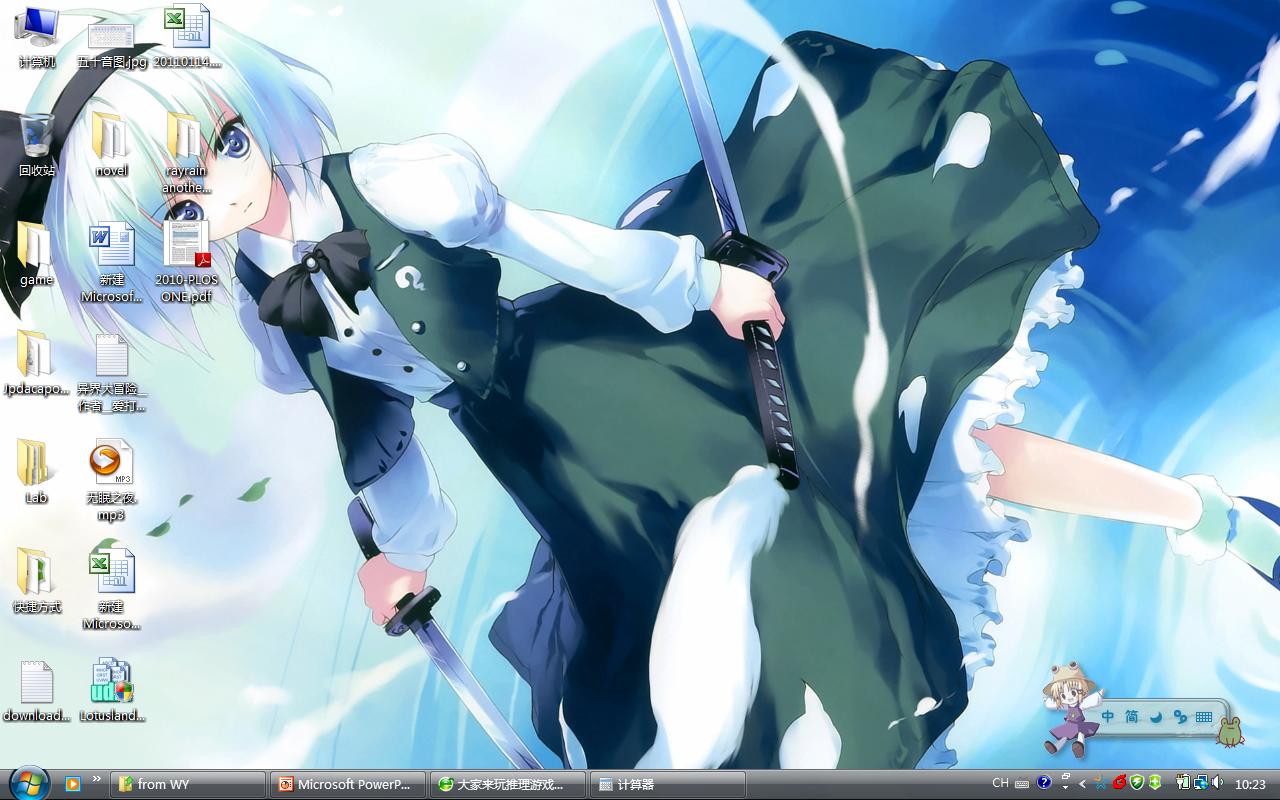Open the Windows Start menu

[x=27, y=782]
